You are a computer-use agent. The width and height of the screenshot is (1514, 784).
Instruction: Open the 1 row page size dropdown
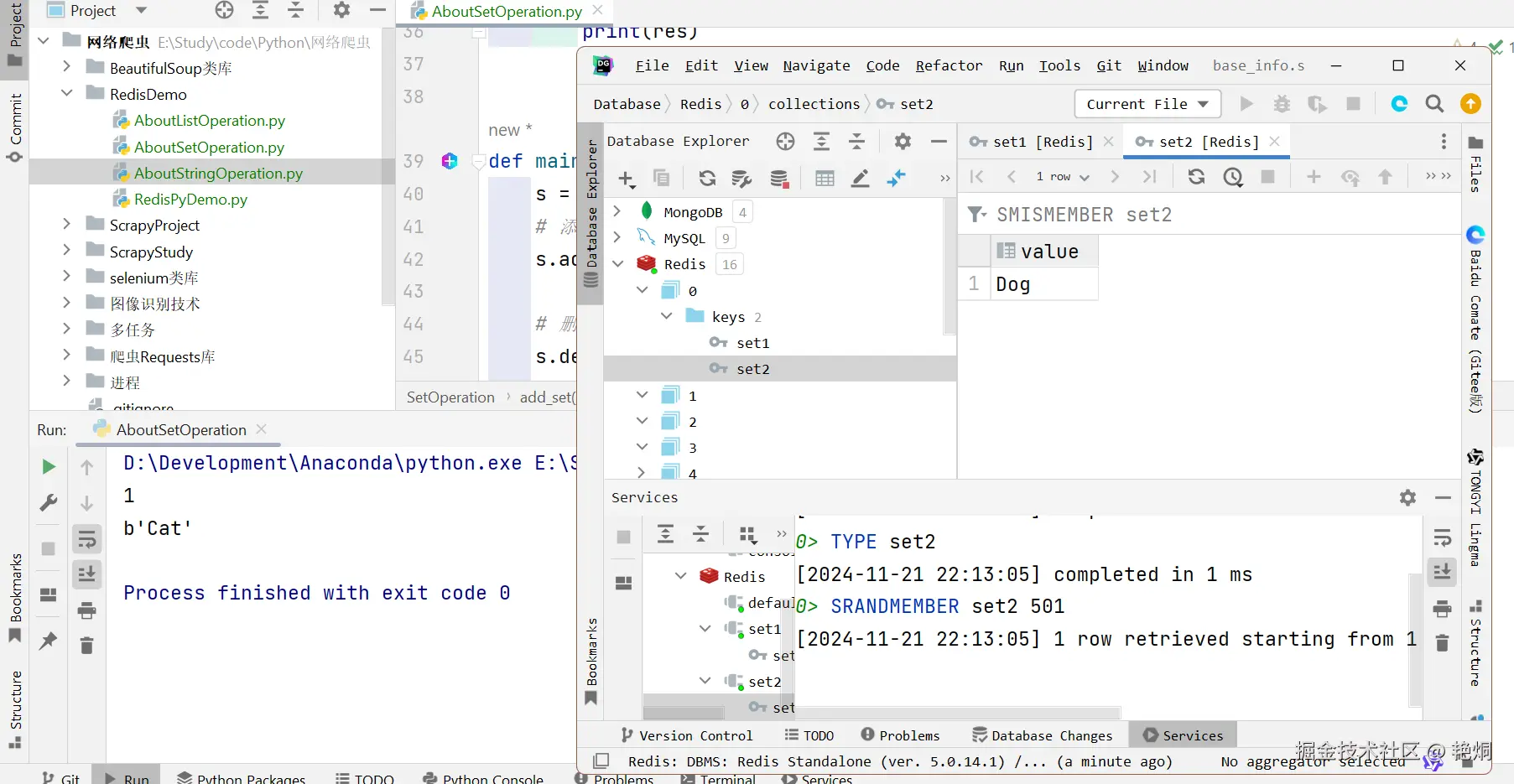(1062, 177)
